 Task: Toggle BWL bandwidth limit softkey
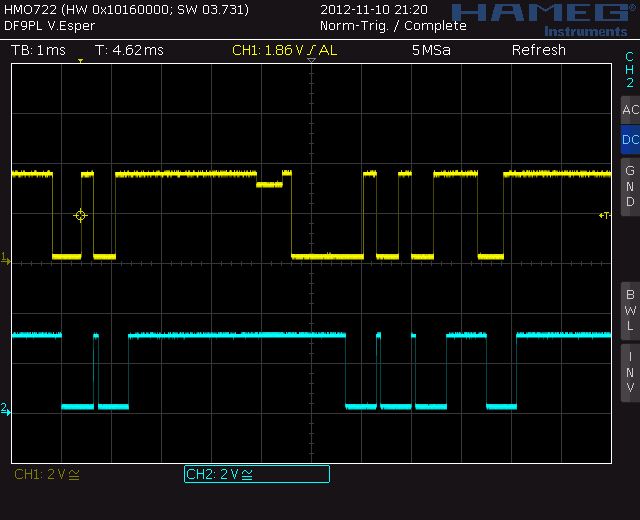[630, 311]
